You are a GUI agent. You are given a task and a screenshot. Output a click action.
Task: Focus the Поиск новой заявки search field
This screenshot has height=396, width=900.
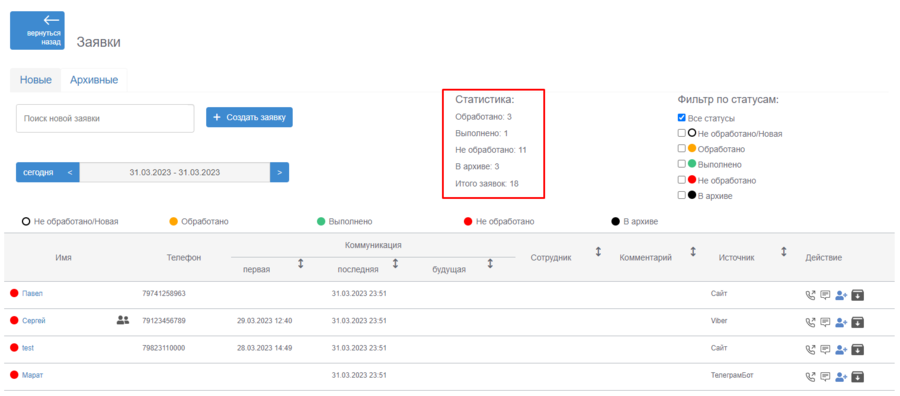105,118
